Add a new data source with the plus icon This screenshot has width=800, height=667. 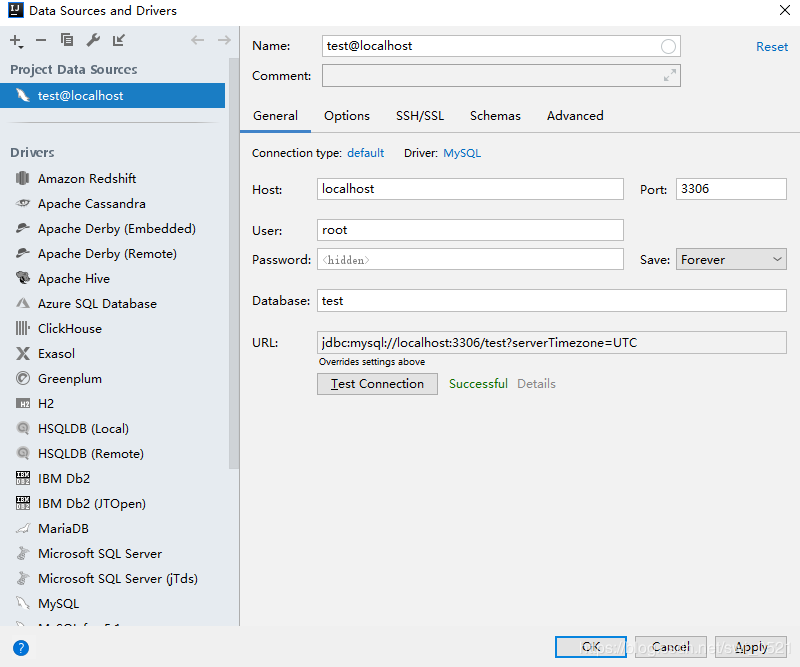16,40
